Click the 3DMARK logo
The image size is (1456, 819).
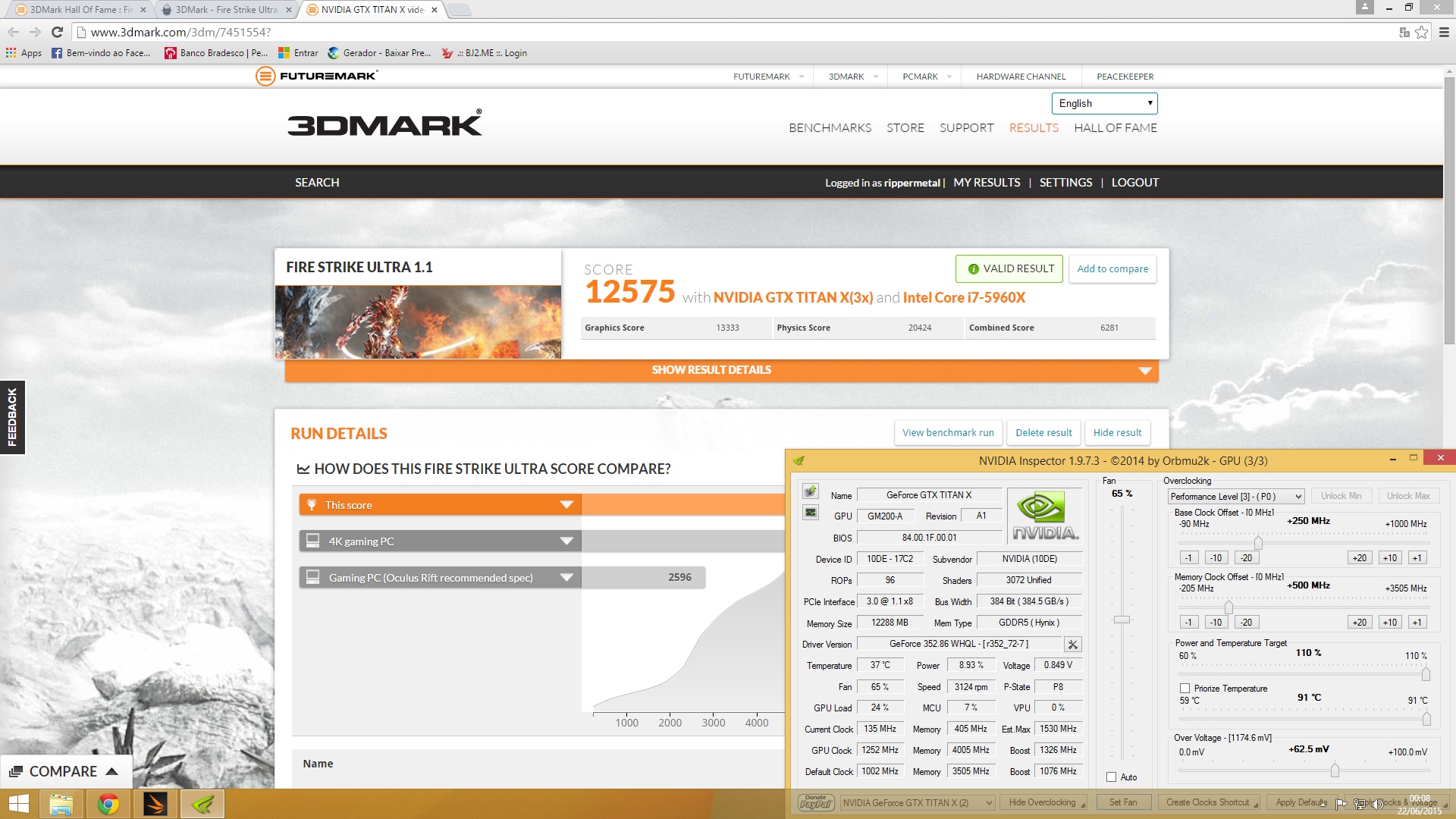pyautogui.click(x=384, y=123)
